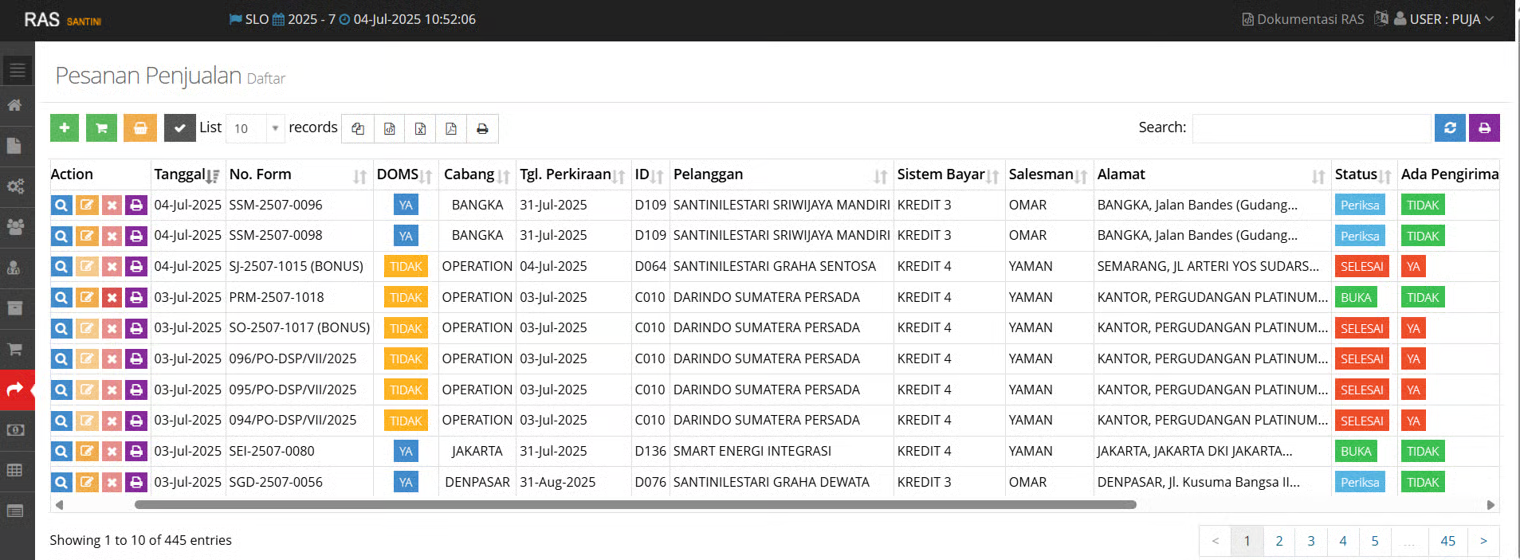
Task: Click the green shopping cart button
Action: [101, 128]
